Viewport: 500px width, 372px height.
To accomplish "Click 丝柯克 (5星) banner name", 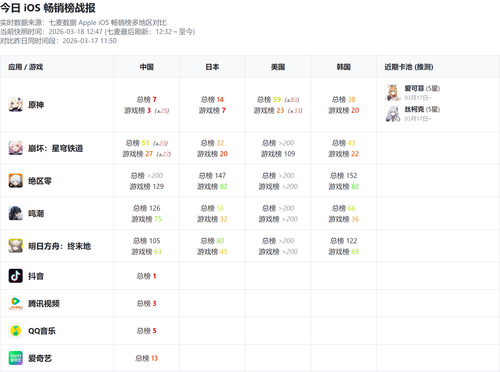I will click(x=422, y=109).
